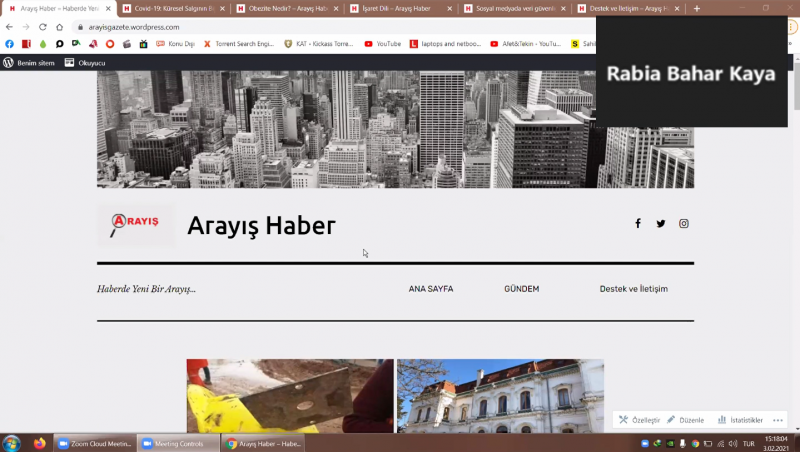Click the browser back arrow
This screenshot has width=800, height=452.
click(10, 27)
